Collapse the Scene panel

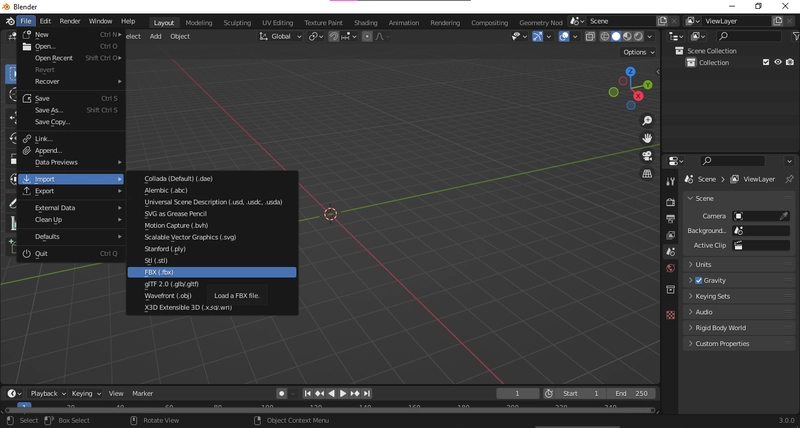pos(738,198)
